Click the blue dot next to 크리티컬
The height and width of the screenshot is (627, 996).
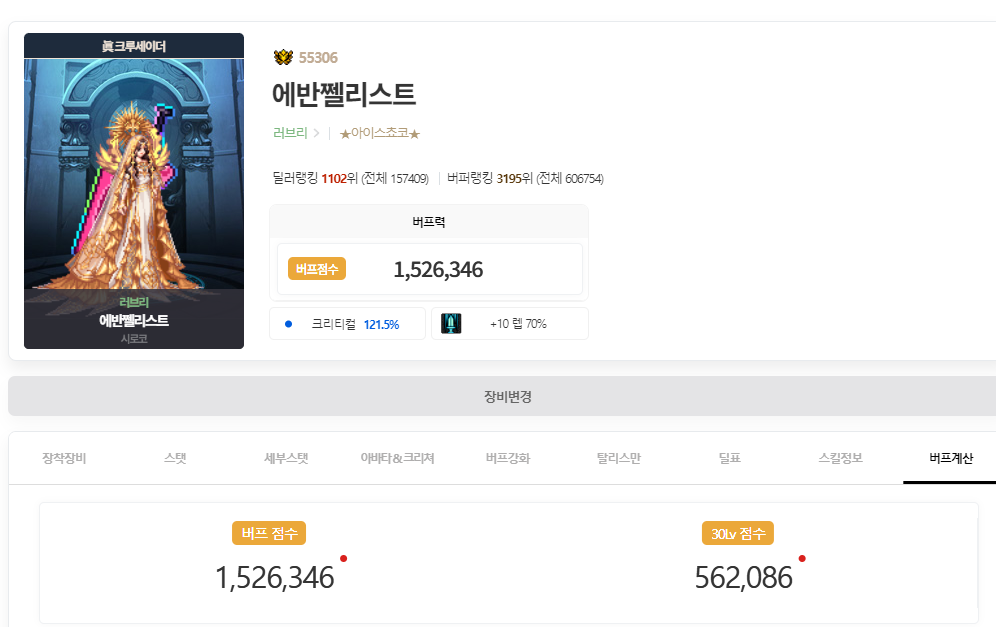point(288,324)
